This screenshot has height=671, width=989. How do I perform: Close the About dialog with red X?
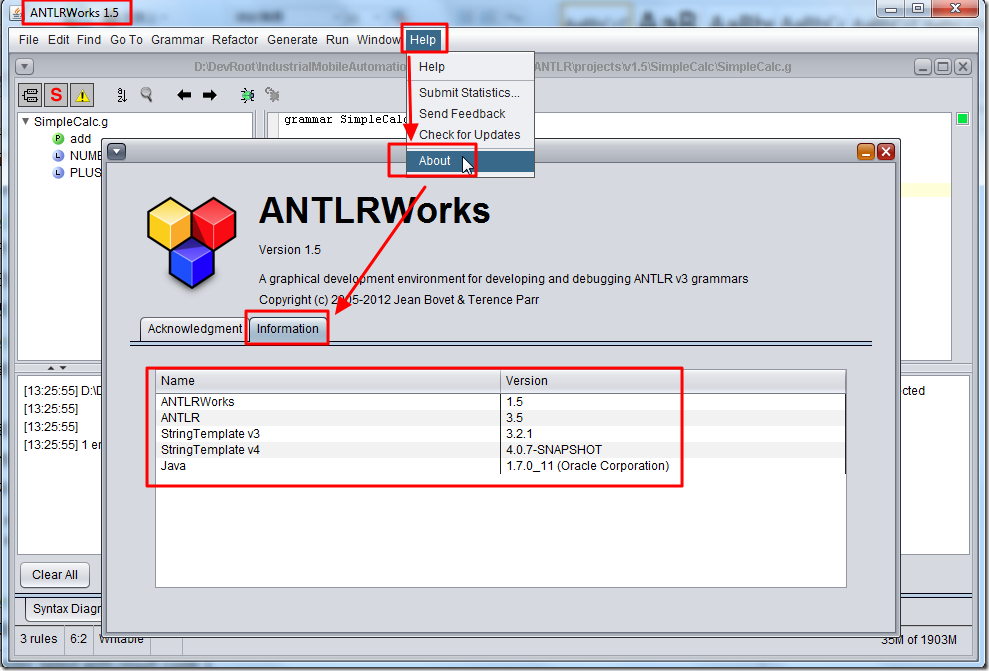(886, 151)
